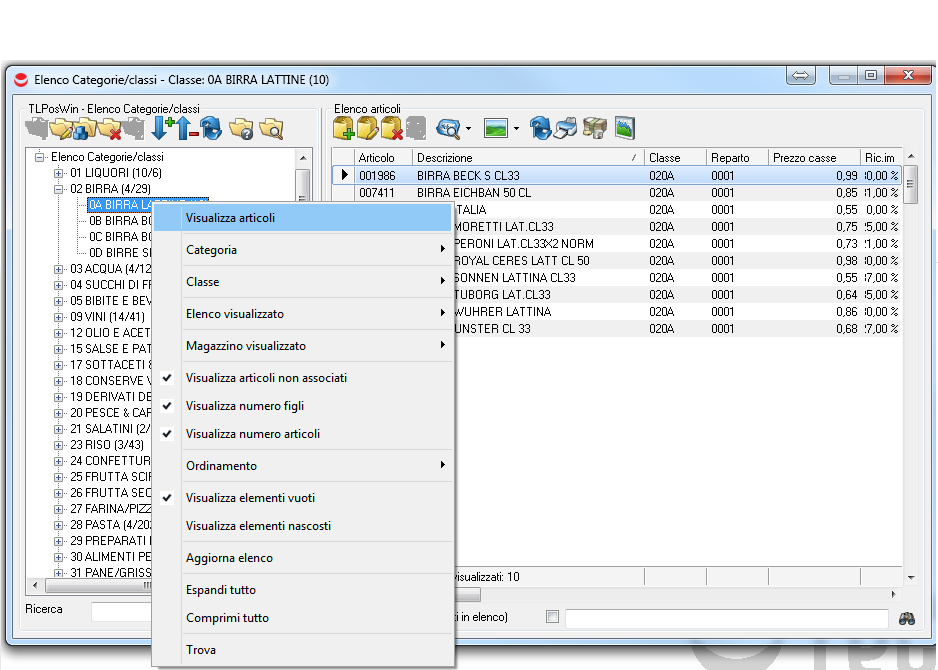Image resolution: width=938 pixels, height=670 pixels.
Task: Uncheck Visualizza elementi vuoti option
Action: [250, 498]
